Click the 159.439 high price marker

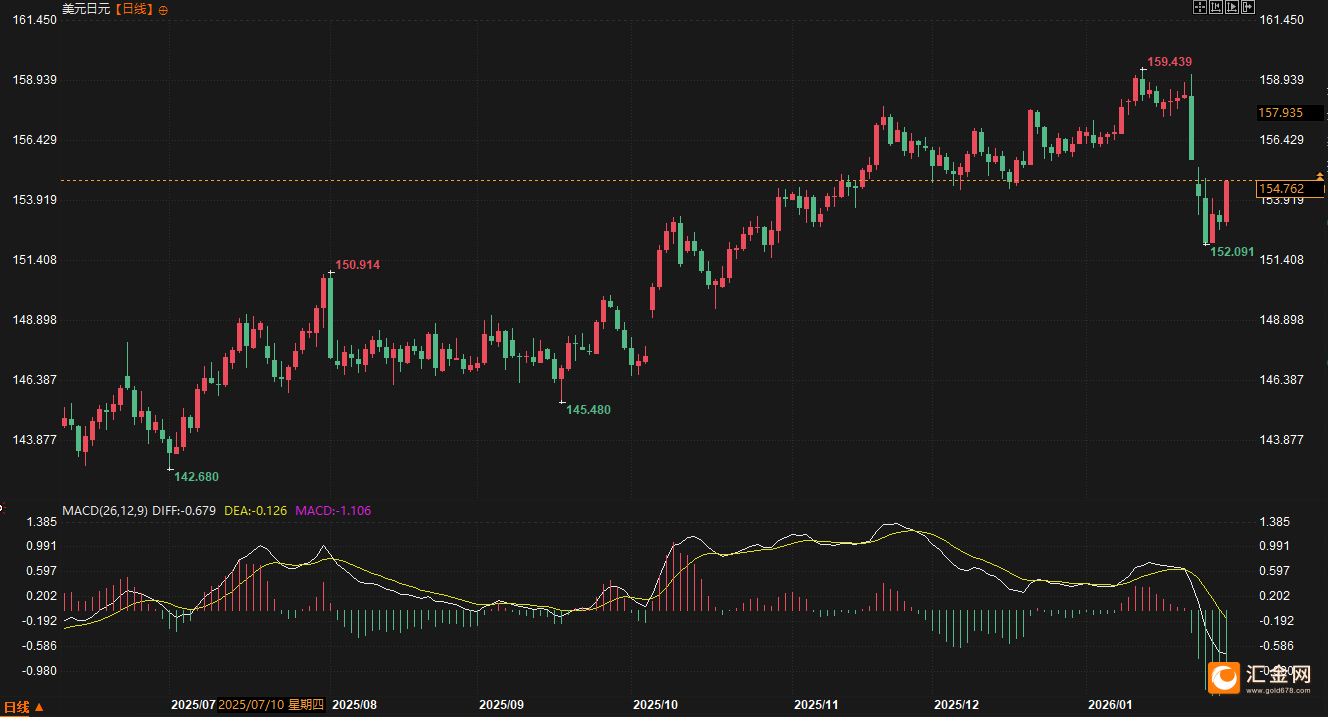click(1169, 62)
